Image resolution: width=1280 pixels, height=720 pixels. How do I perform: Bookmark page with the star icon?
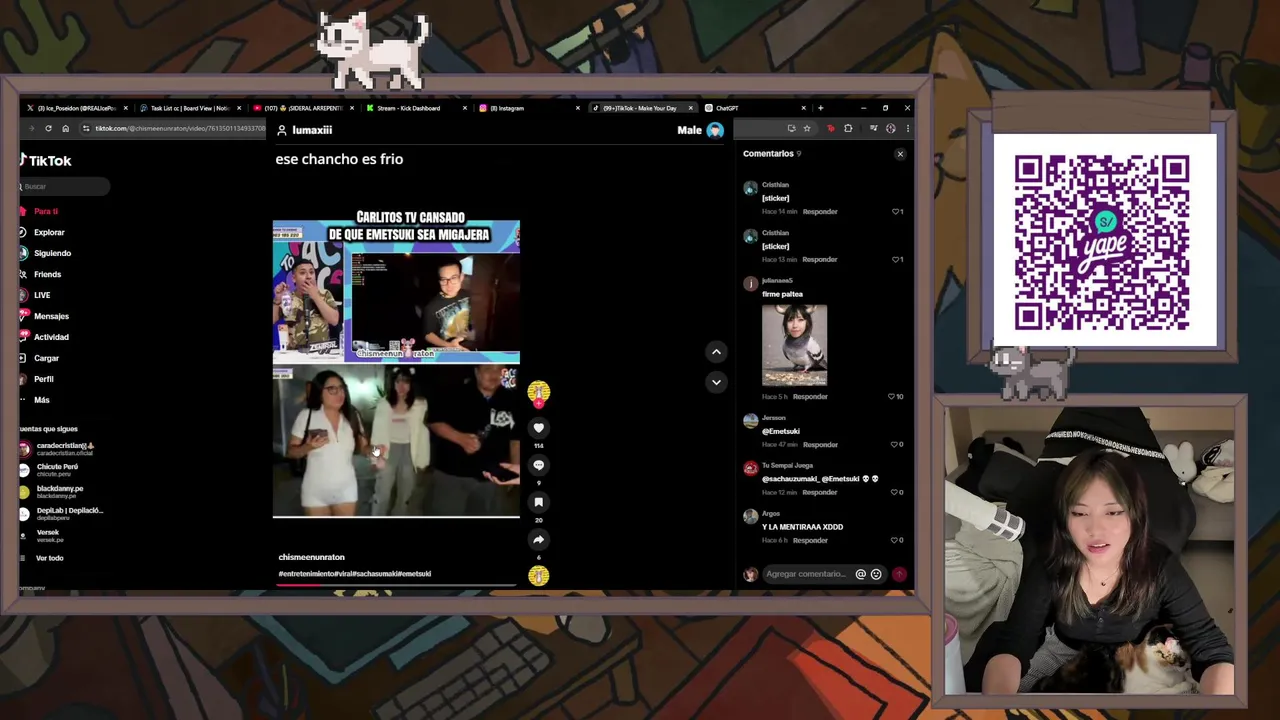click(807, 129)
